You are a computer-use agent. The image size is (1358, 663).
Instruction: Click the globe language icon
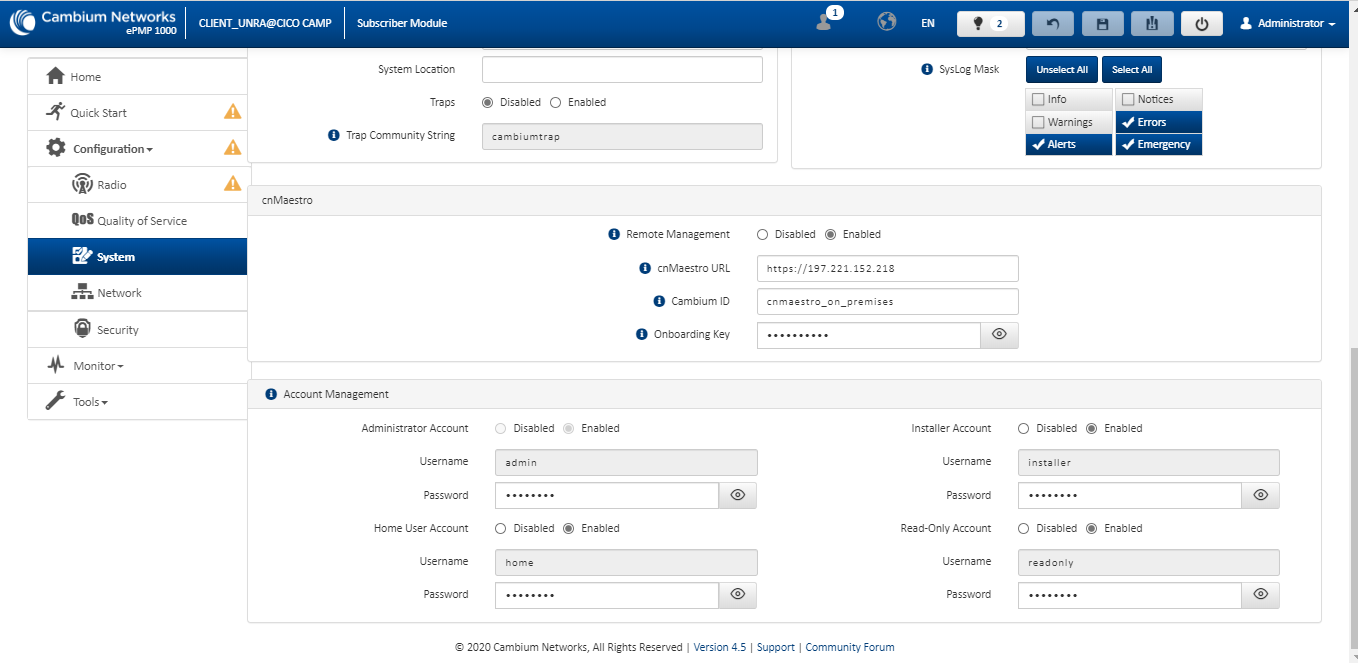click(886, 22)
